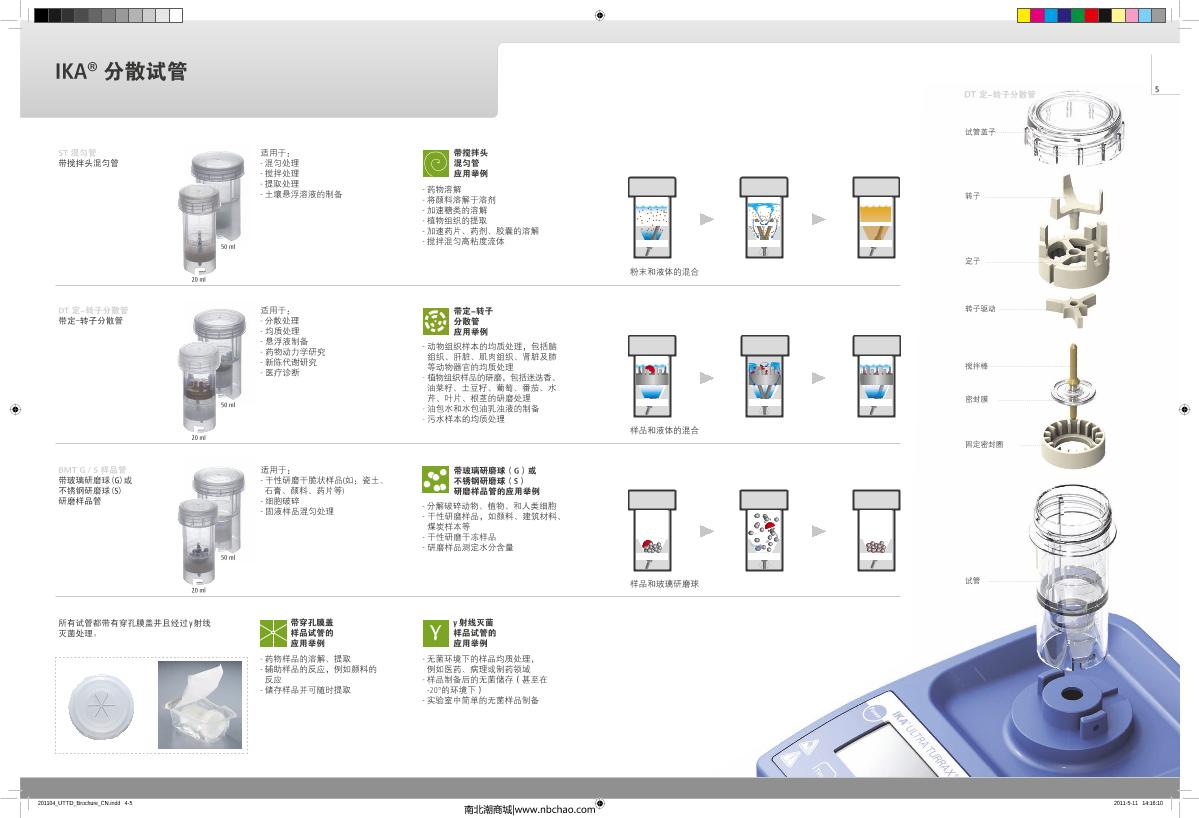Pick the green swatch in the color bar
The height and width of the screenshot is (818, 1199).
coord(1077,15)
